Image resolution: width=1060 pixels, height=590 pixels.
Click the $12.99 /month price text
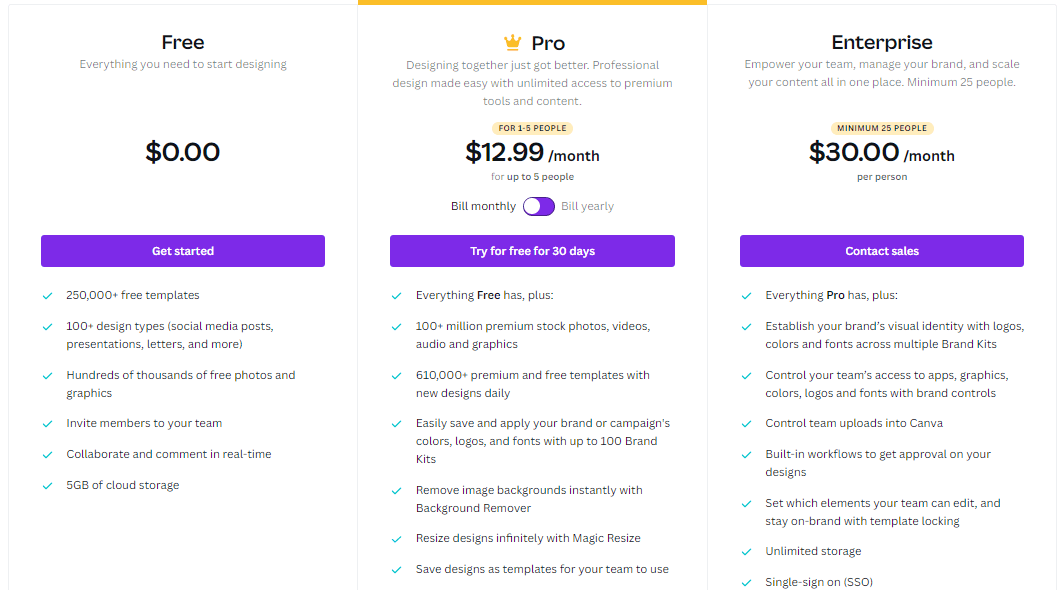click(532, 153)
